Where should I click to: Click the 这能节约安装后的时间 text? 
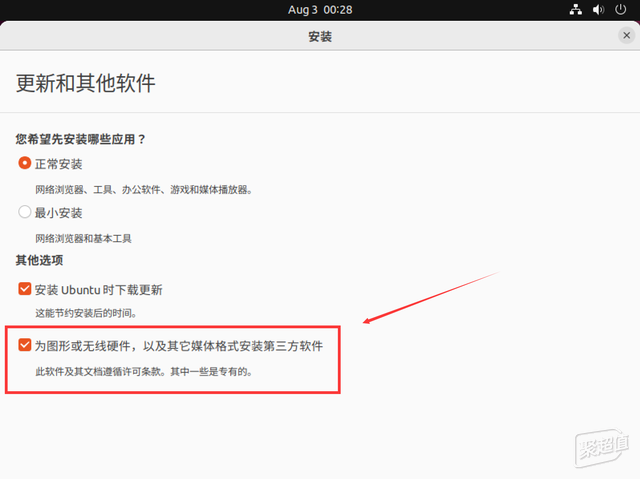click(86, 313)
